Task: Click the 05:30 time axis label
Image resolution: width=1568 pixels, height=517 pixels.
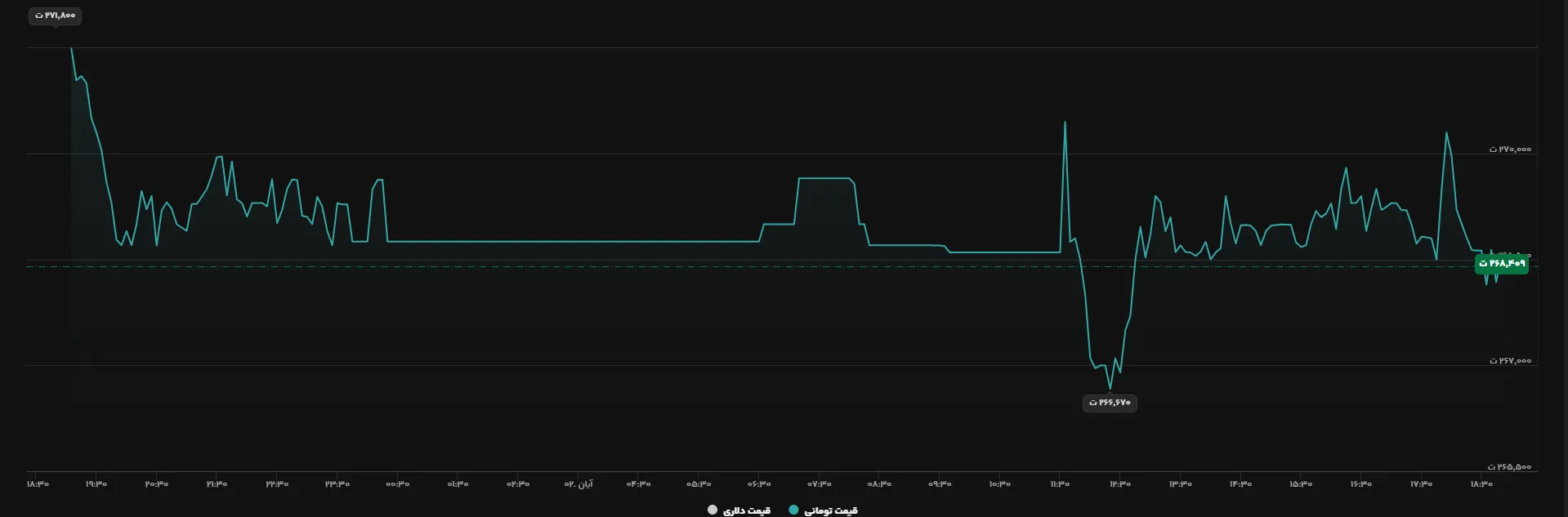Action: [x=699, y=484]
